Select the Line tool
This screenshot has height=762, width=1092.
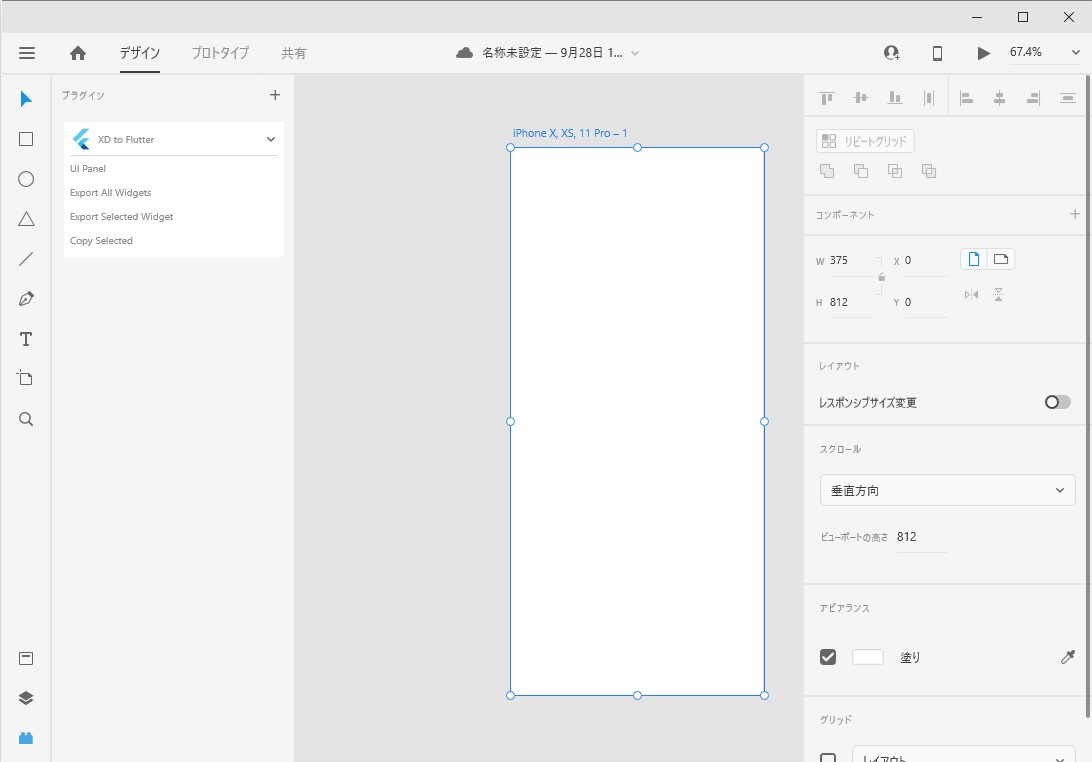coord(26,259)
